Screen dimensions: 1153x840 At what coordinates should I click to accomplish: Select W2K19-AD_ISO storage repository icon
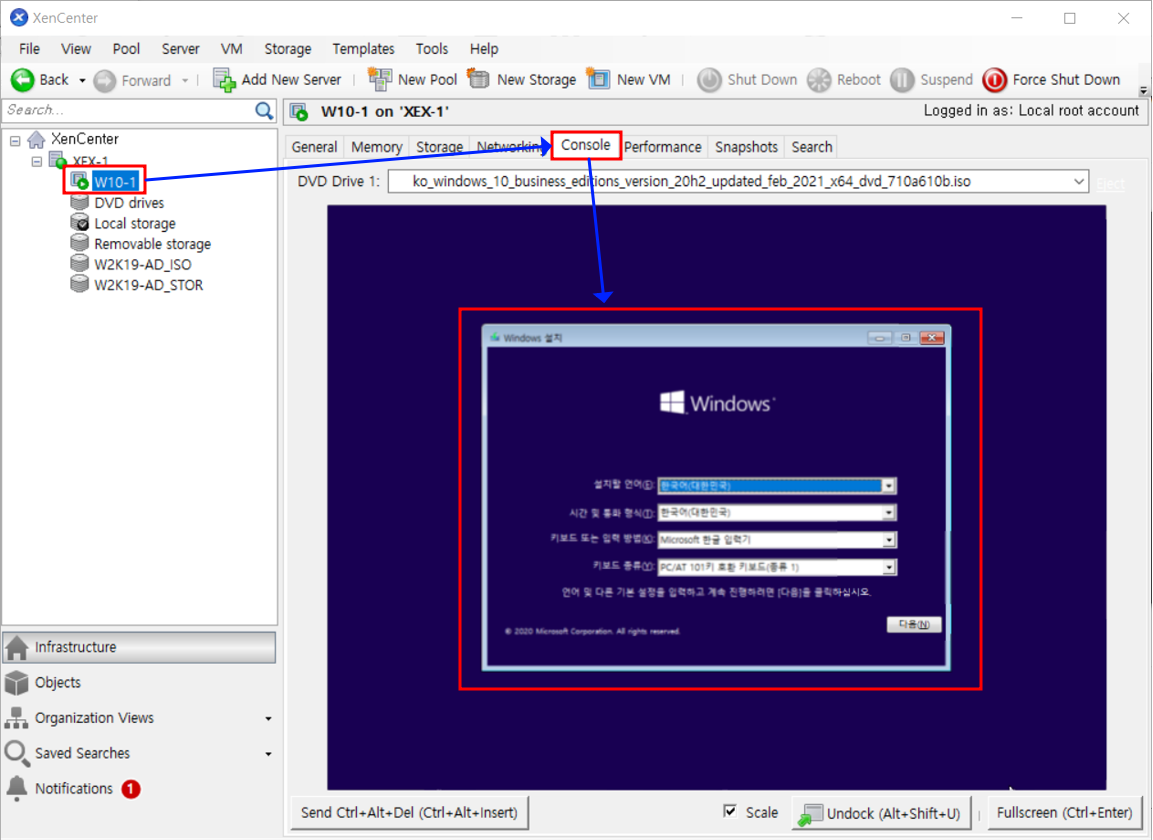[x=79, y=263]
